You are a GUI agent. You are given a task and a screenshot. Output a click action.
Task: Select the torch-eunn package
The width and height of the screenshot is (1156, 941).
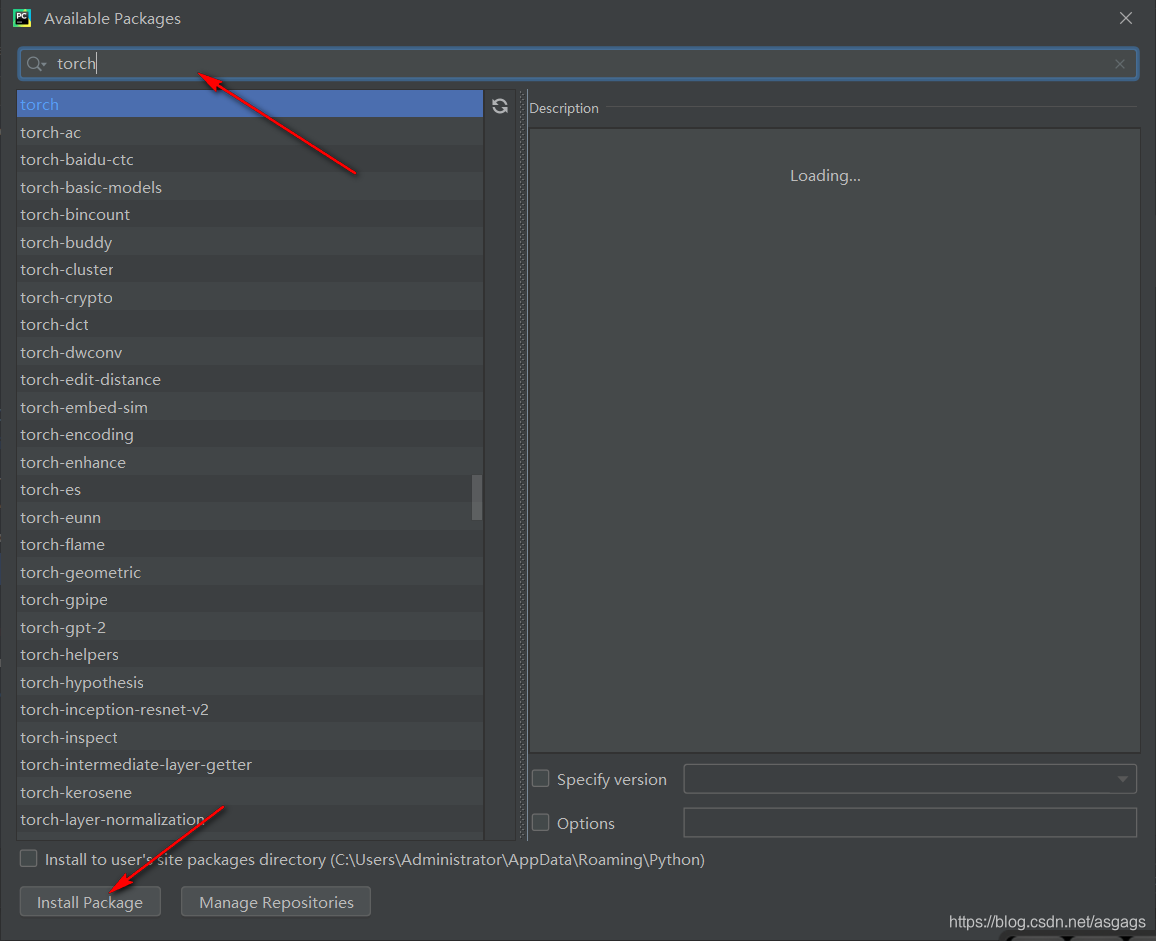point(250,517)
